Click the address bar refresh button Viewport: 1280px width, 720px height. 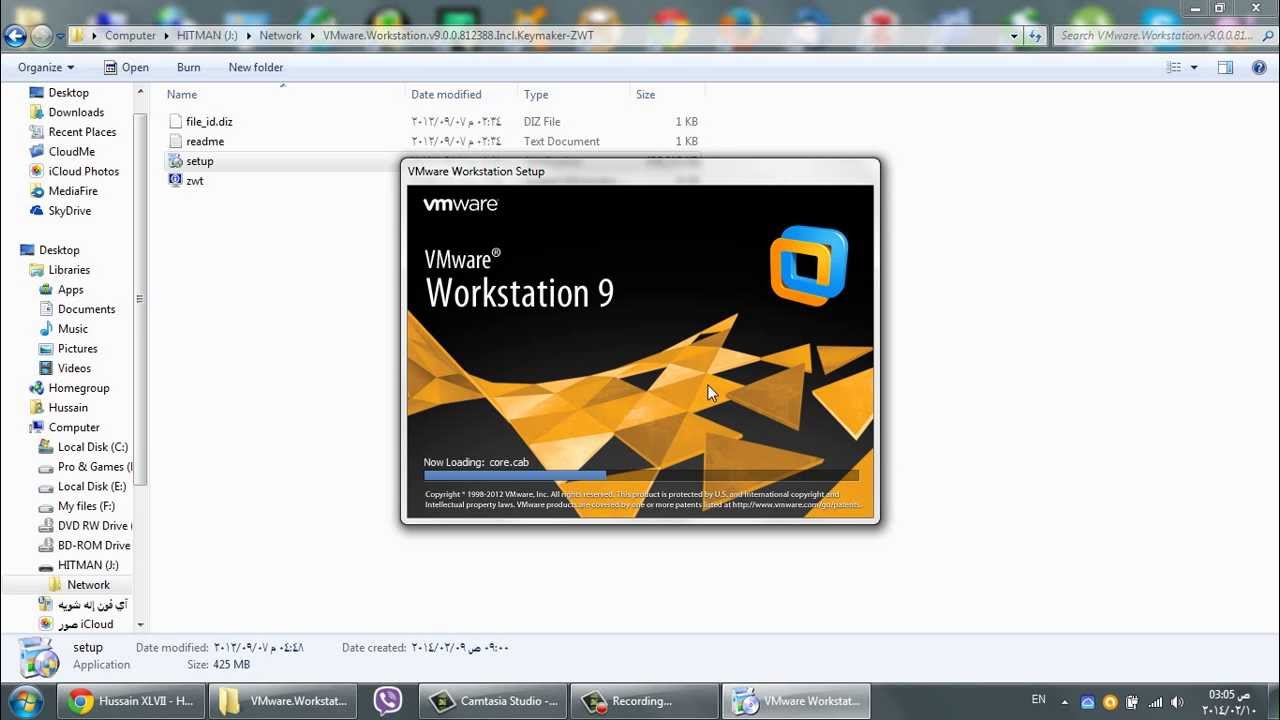pyautogui.click(x=1035, y=36)
